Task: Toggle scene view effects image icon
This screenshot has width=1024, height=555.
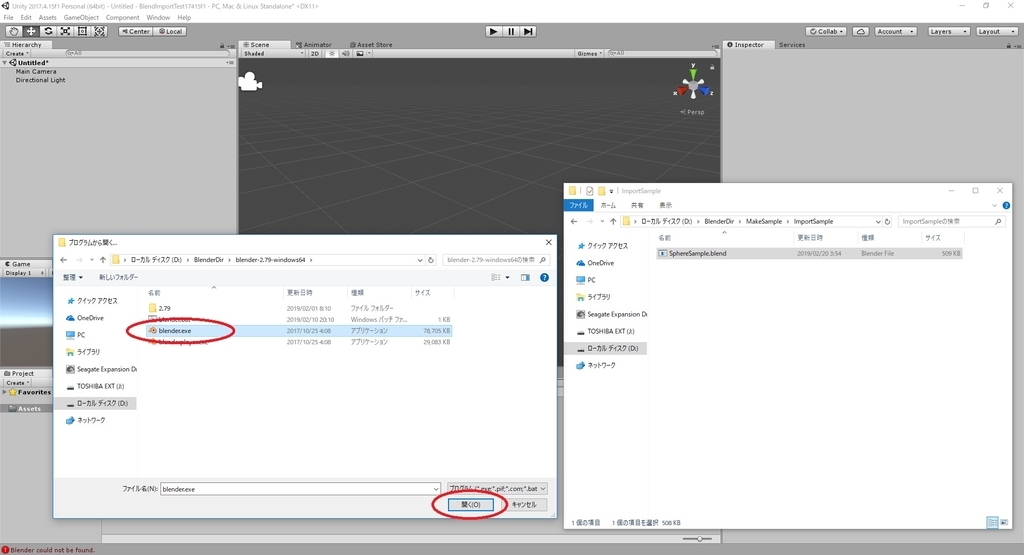Action: tap(360, 54)
